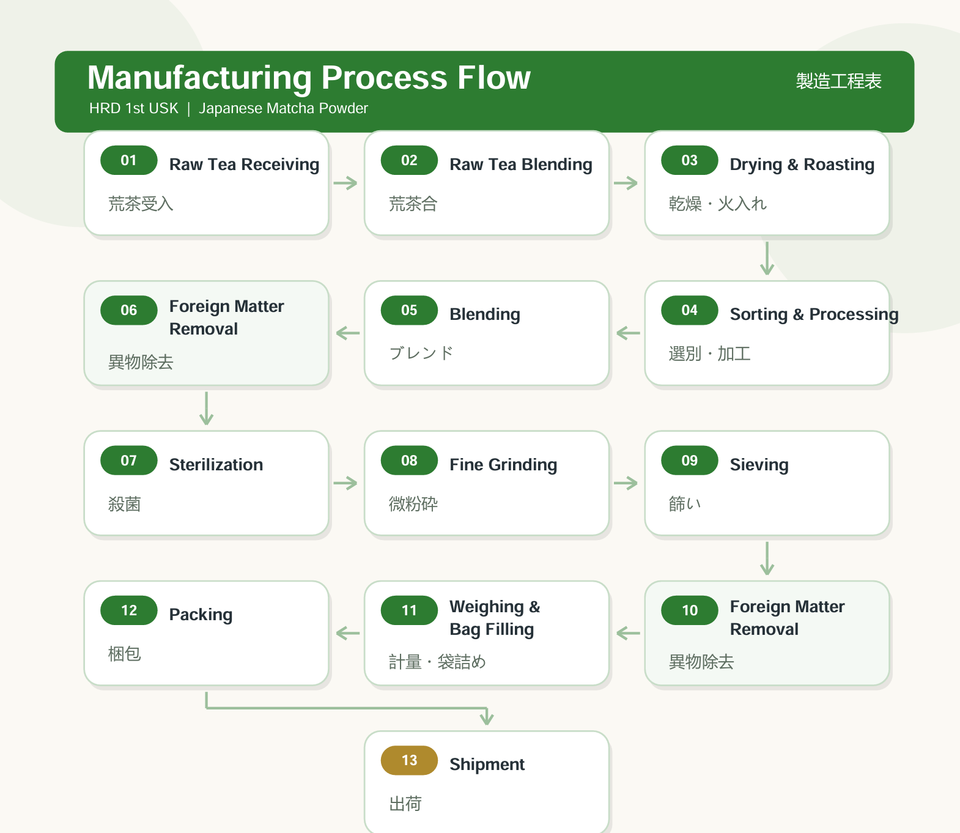Image resolution: width=960 pixels, height=833 pixels.
Task: Open the Drying & Roasting step
Action: (767, 183)
